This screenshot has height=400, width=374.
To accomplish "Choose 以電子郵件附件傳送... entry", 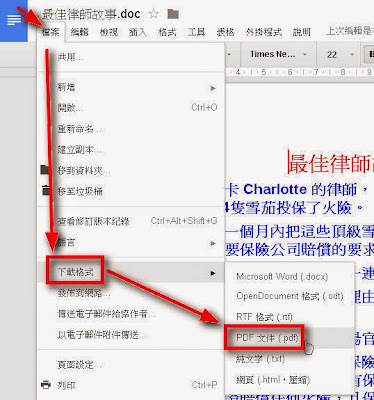I will tap(131, 335).
